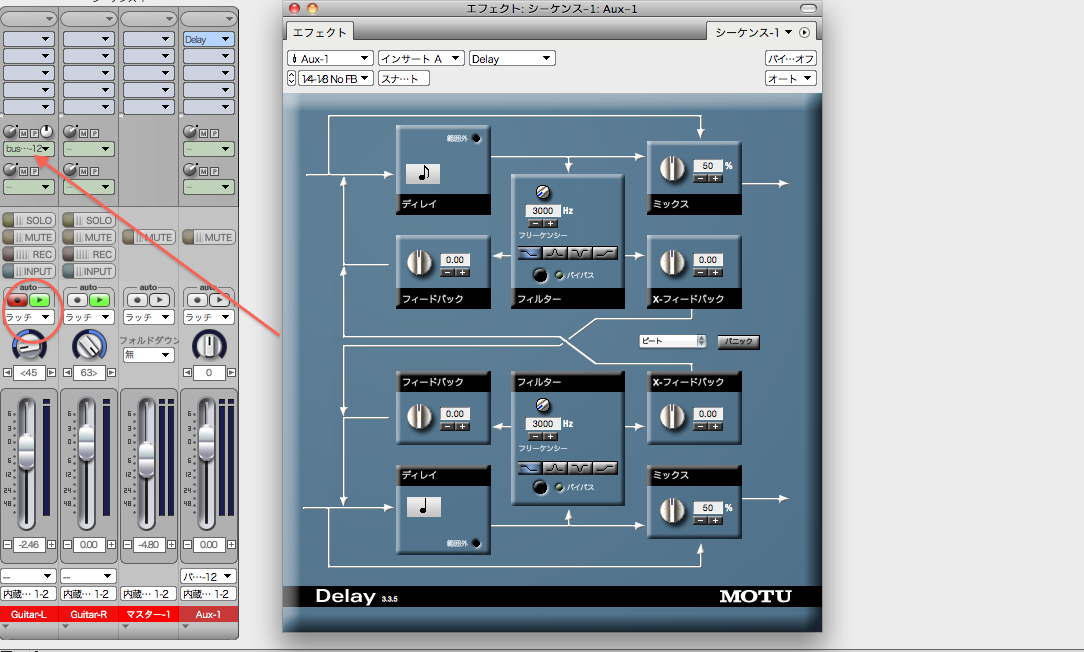The height and width of the screenshot is (652, 1084).
Task: Toggle INPUT monitoring on Guitar-L
Action: [28, 272]
